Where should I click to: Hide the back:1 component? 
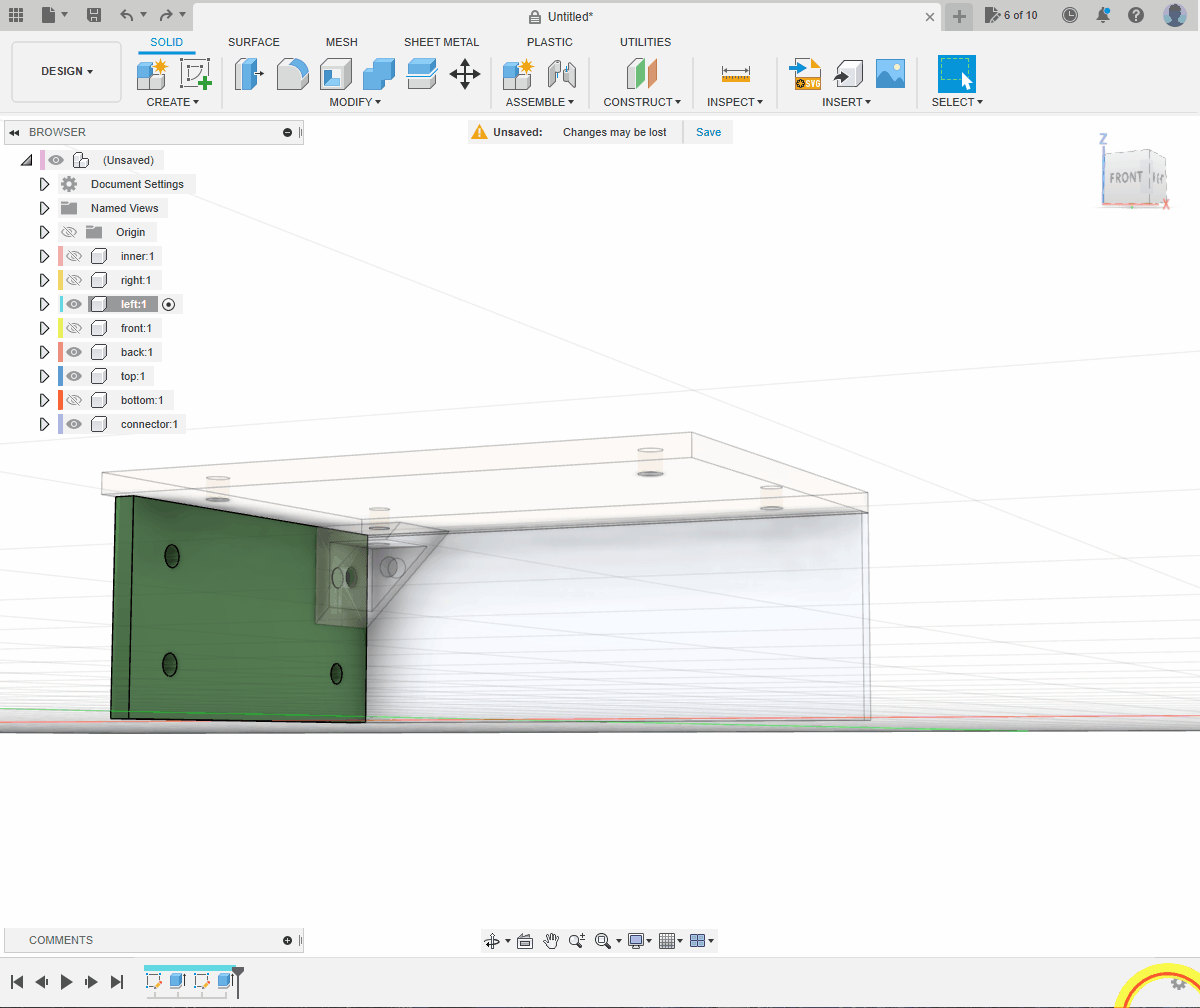(74, 352)
